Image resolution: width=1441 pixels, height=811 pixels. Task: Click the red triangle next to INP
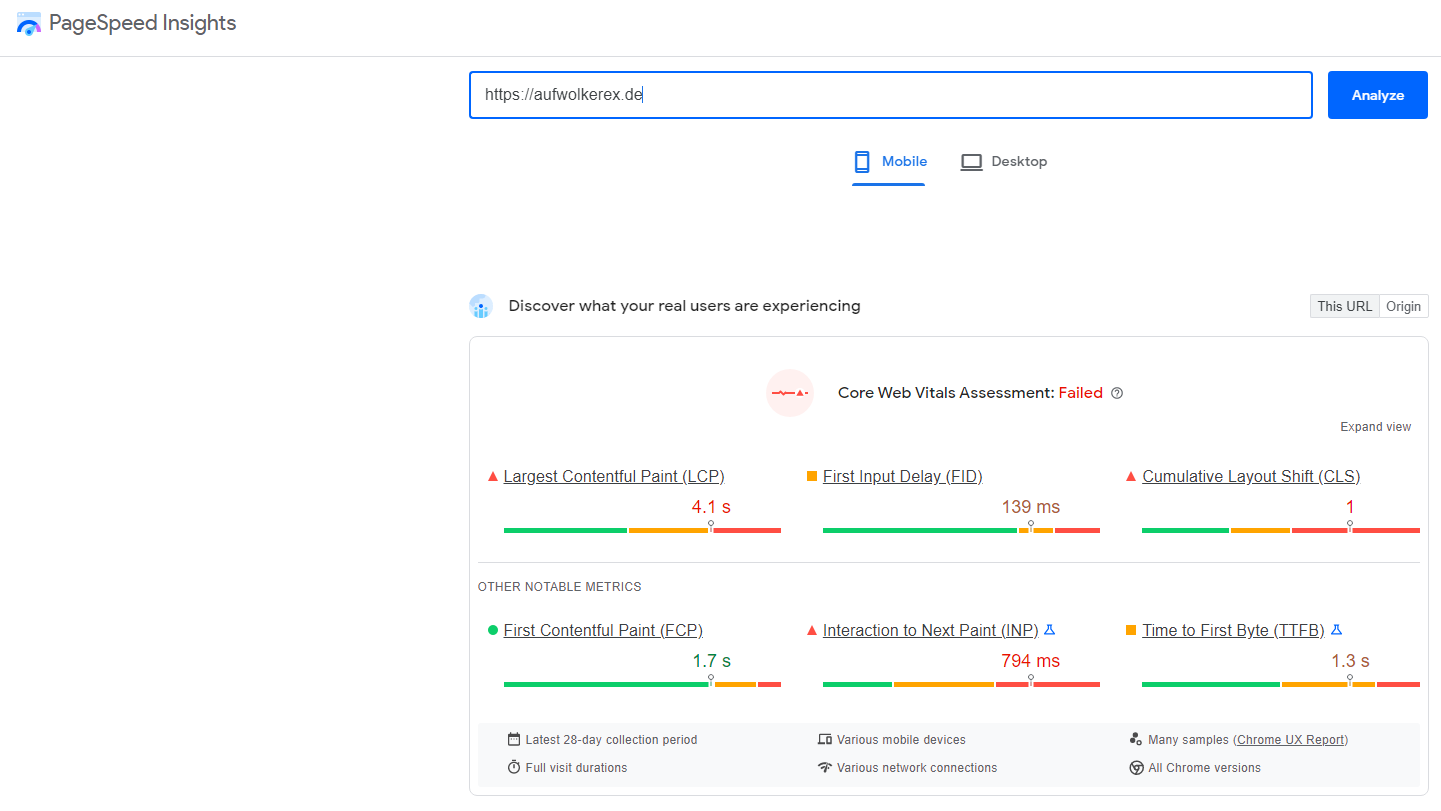tap(812, 630)
